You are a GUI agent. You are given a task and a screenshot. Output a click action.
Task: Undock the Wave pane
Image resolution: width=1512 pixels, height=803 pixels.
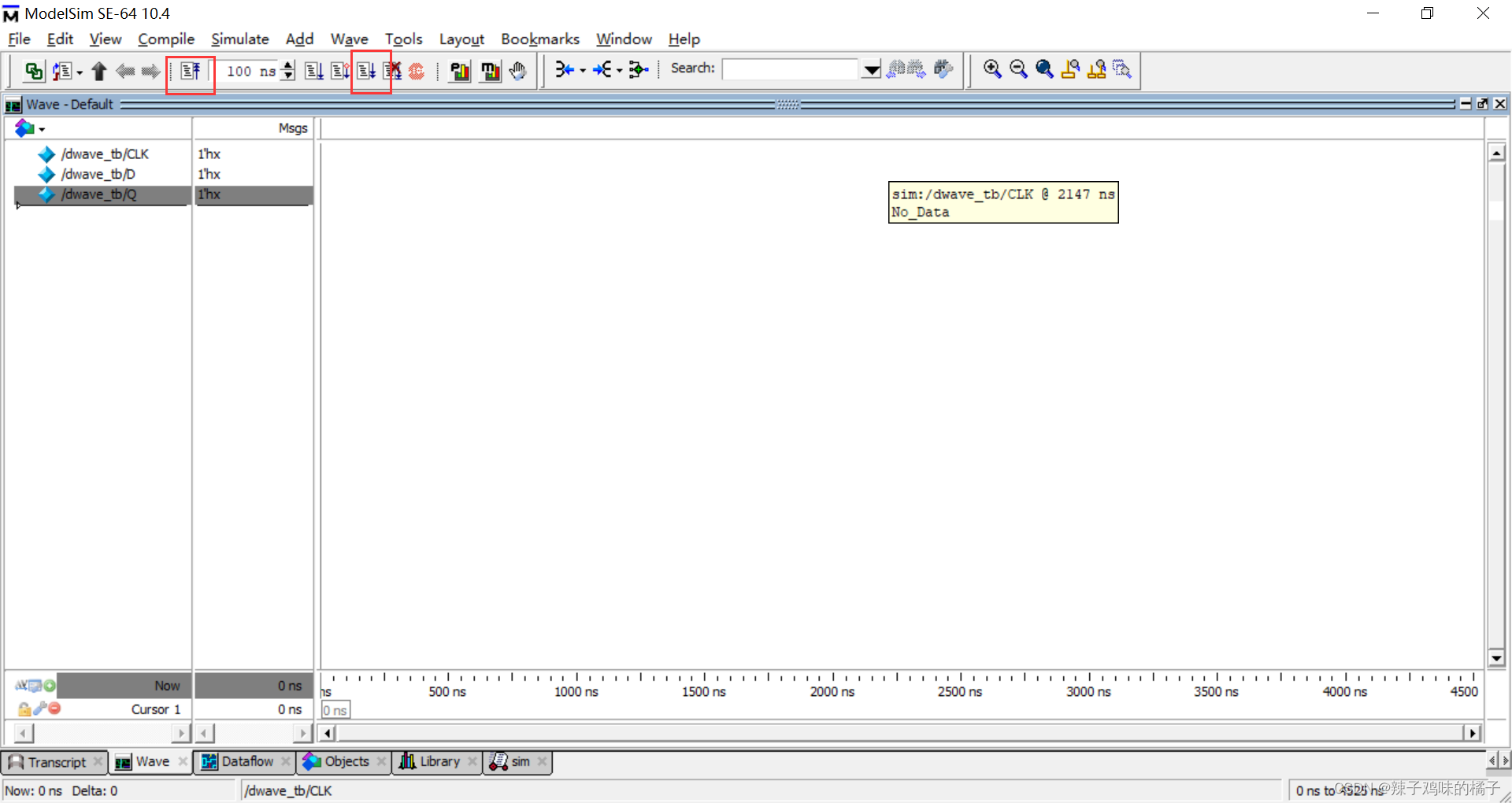1482,104
